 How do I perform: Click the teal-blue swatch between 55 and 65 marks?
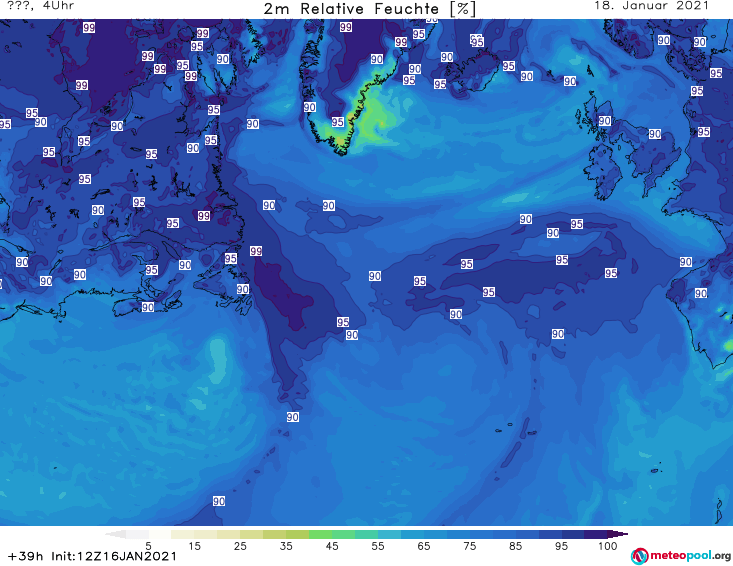point(389,534)
